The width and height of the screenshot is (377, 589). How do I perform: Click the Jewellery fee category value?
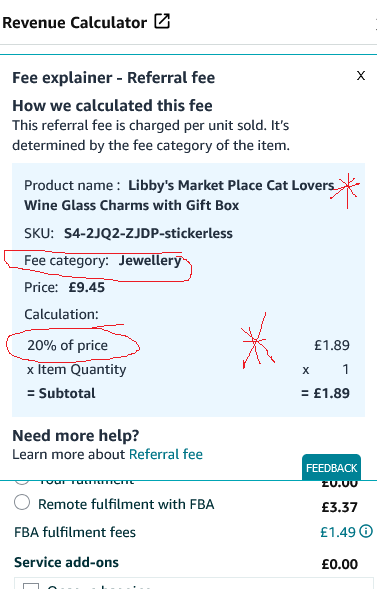click(x=150, y=260)
